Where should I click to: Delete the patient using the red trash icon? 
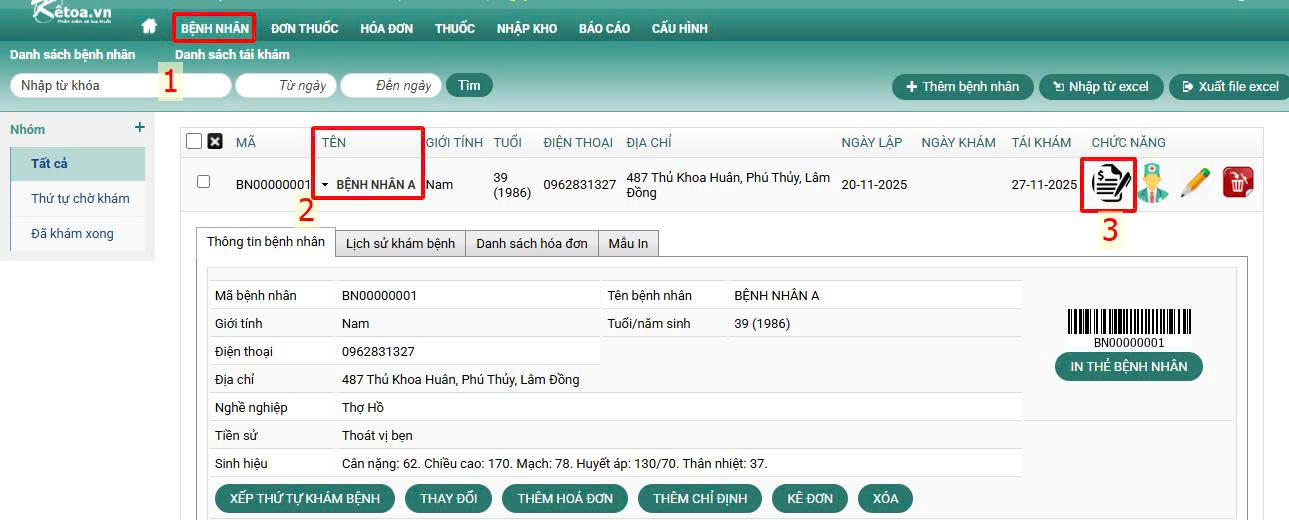click(x=1238, y=183)
